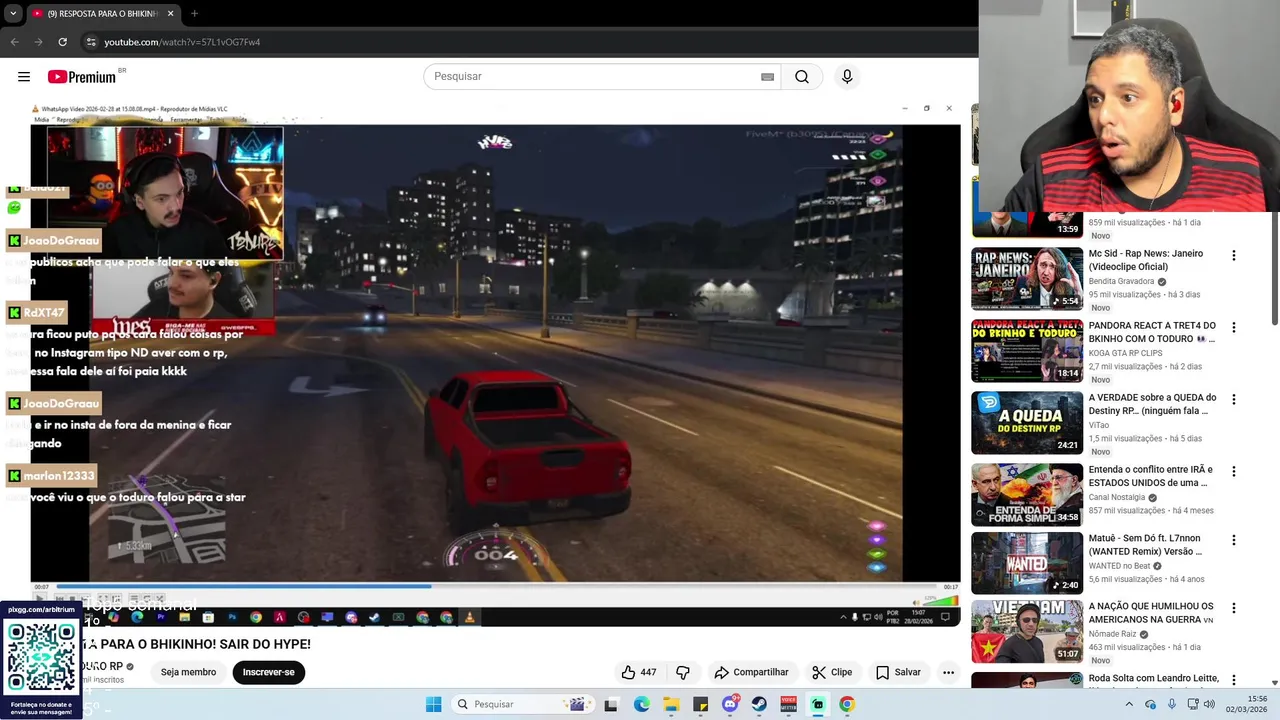Click Seja membro button
This screenshot has height=720, width=1280.
click(x=188, y=672)
